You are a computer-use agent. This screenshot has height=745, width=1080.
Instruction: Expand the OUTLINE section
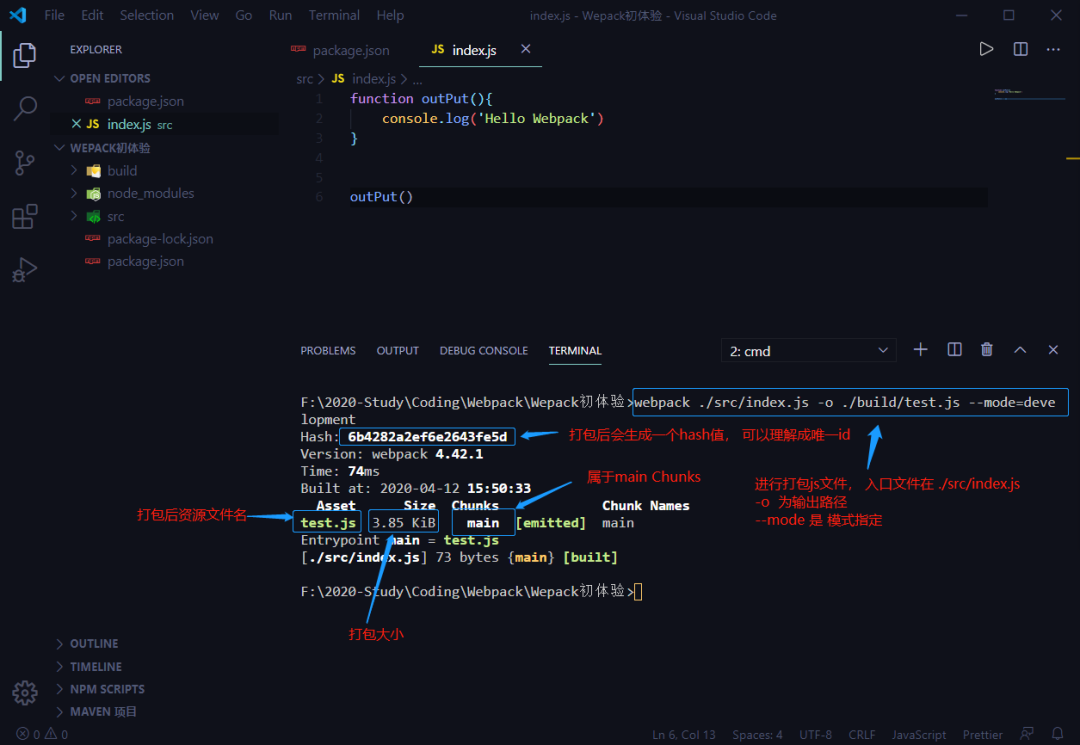click(94, 644)
